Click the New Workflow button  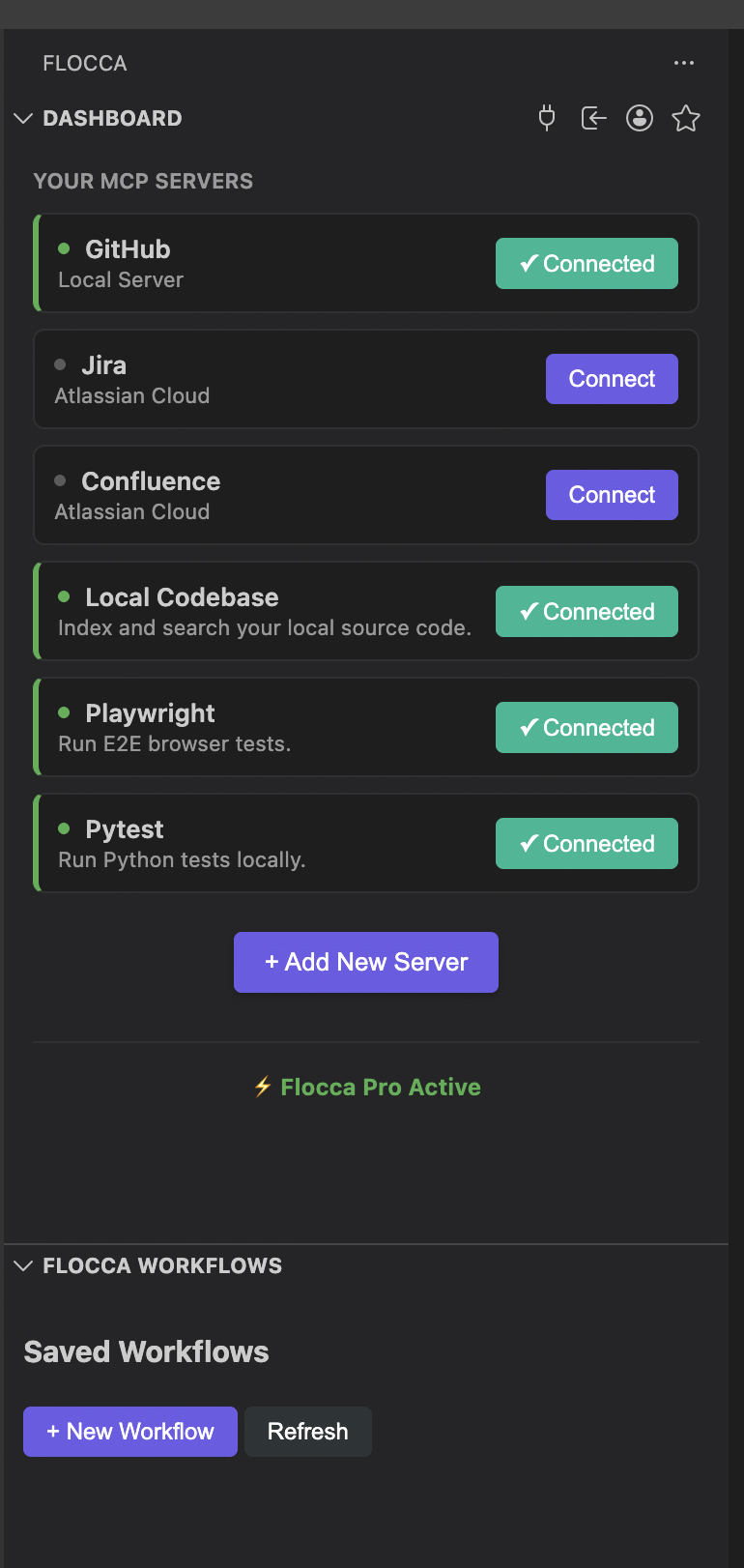[129, 1431]
